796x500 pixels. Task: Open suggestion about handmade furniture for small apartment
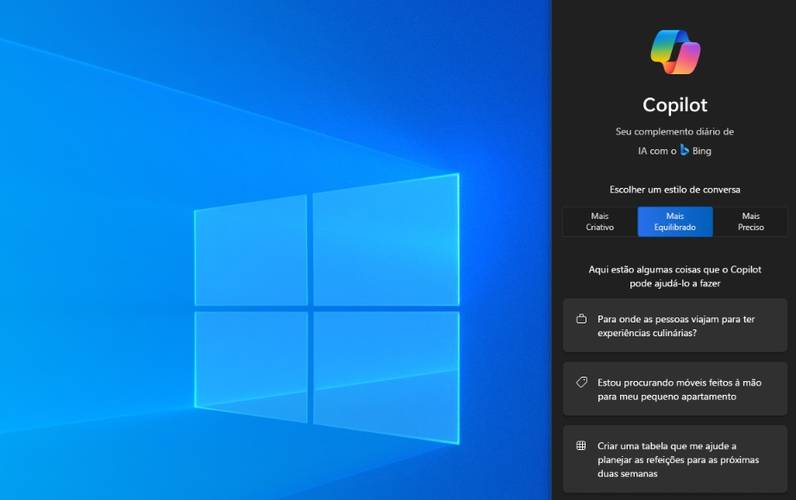tap(675, 389)
